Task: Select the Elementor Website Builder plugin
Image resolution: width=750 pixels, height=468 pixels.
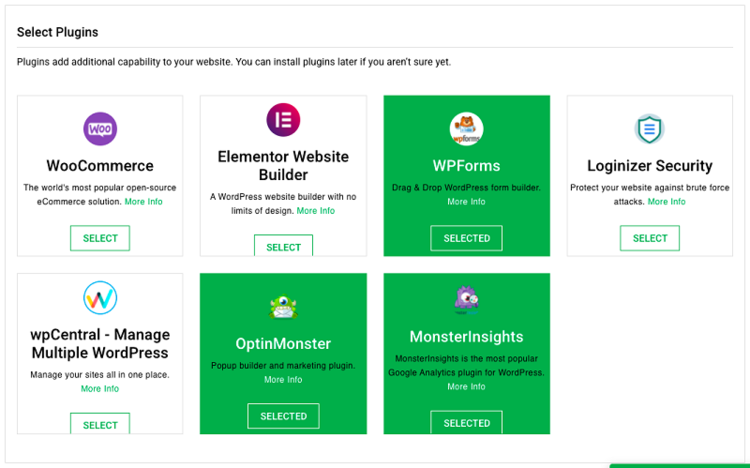Action: [x=283, y=246]
